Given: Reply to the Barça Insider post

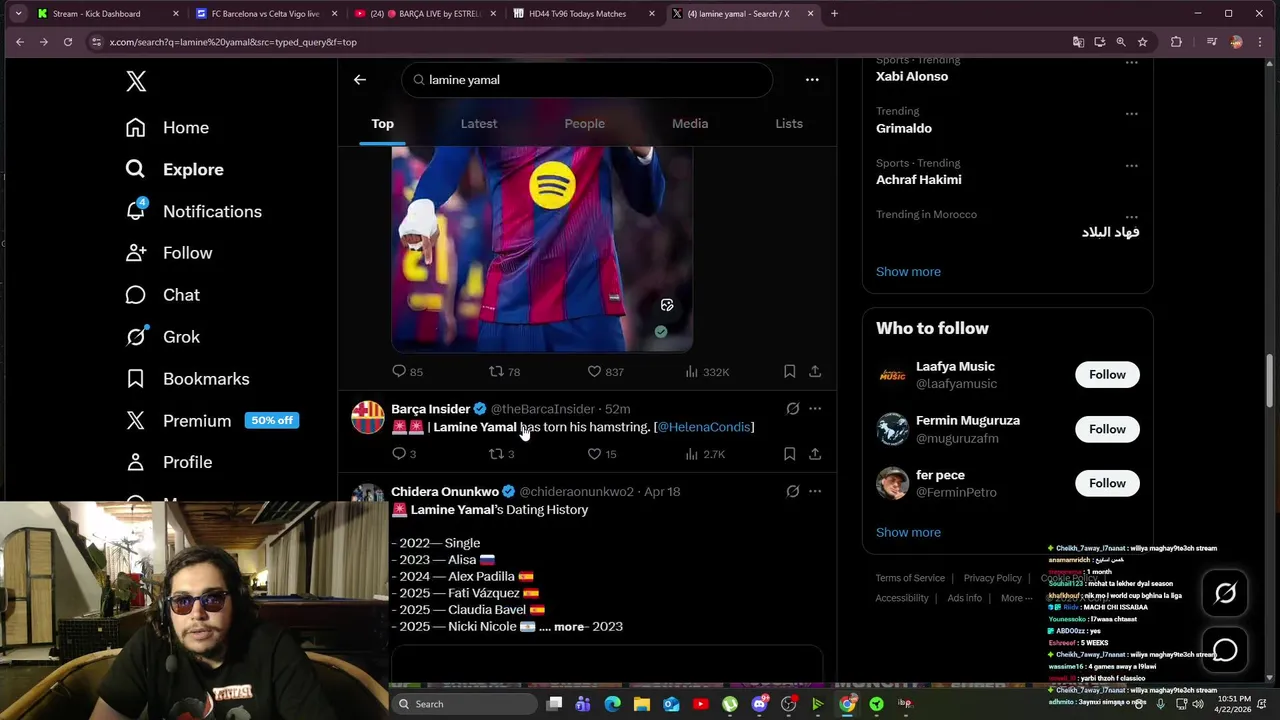Looking at the screenshot, I should 404,454.
